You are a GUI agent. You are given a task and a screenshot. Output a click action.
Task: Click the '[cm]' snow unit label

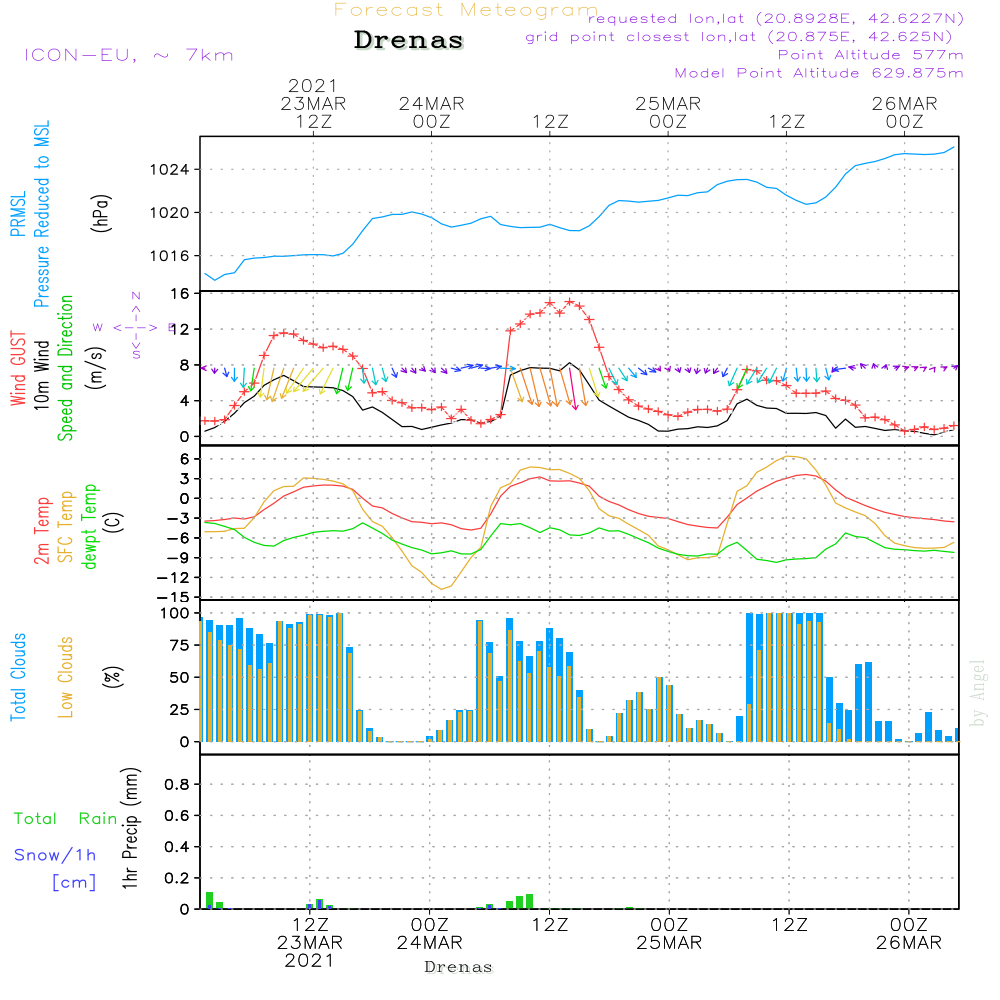point(74,883)
